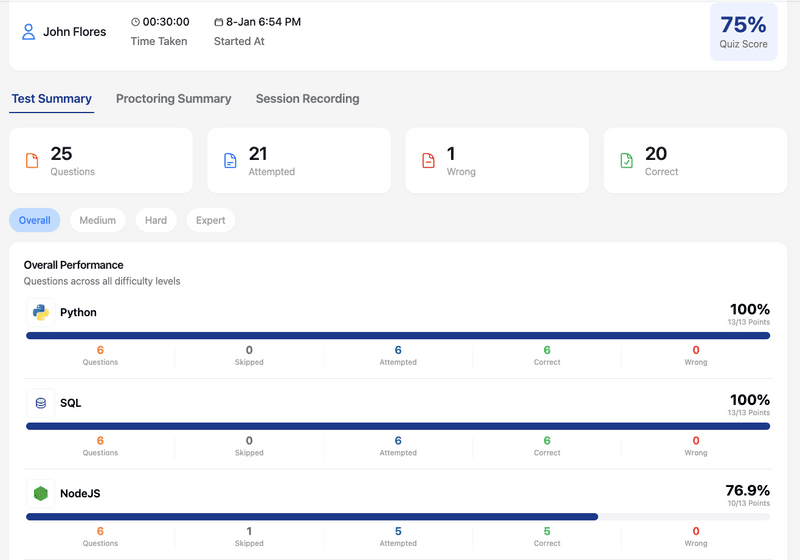Switch to the Proctoring Summary tab

(x=173, y=99)
